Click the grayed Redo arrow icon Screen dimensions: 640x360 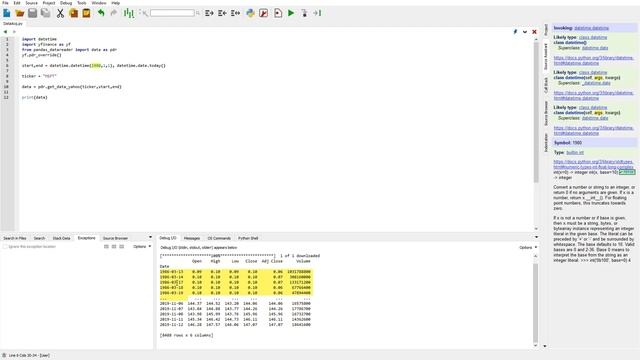click(114, 13)
